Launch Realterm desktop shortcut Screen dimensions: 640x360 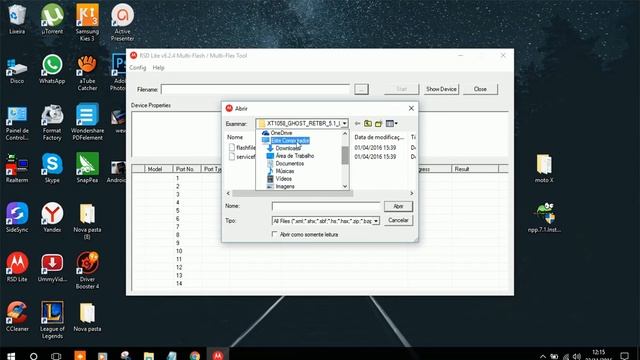(x=17, y=168)
